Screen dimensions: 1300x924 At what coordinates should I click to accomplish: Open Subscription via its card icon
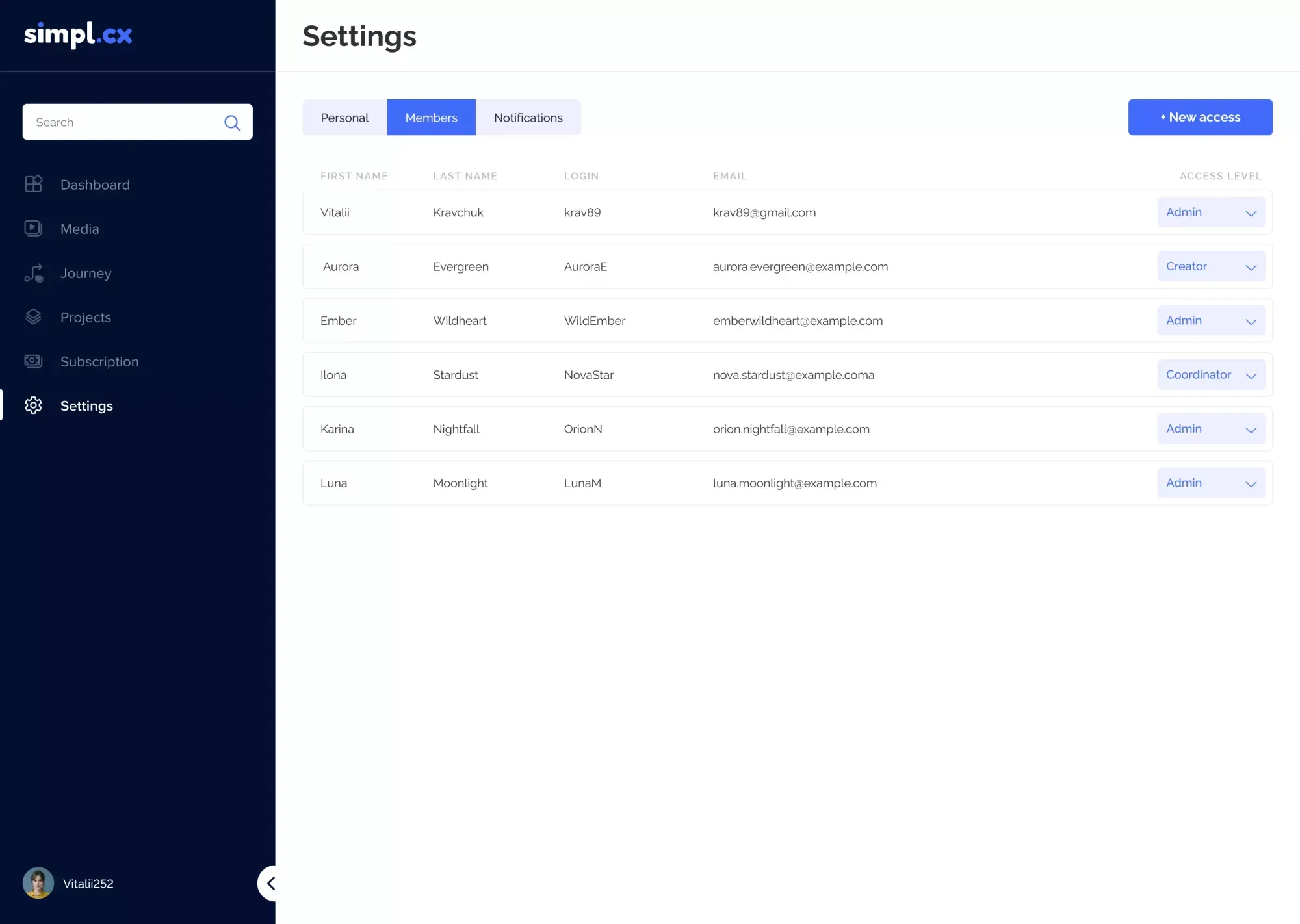33,361
